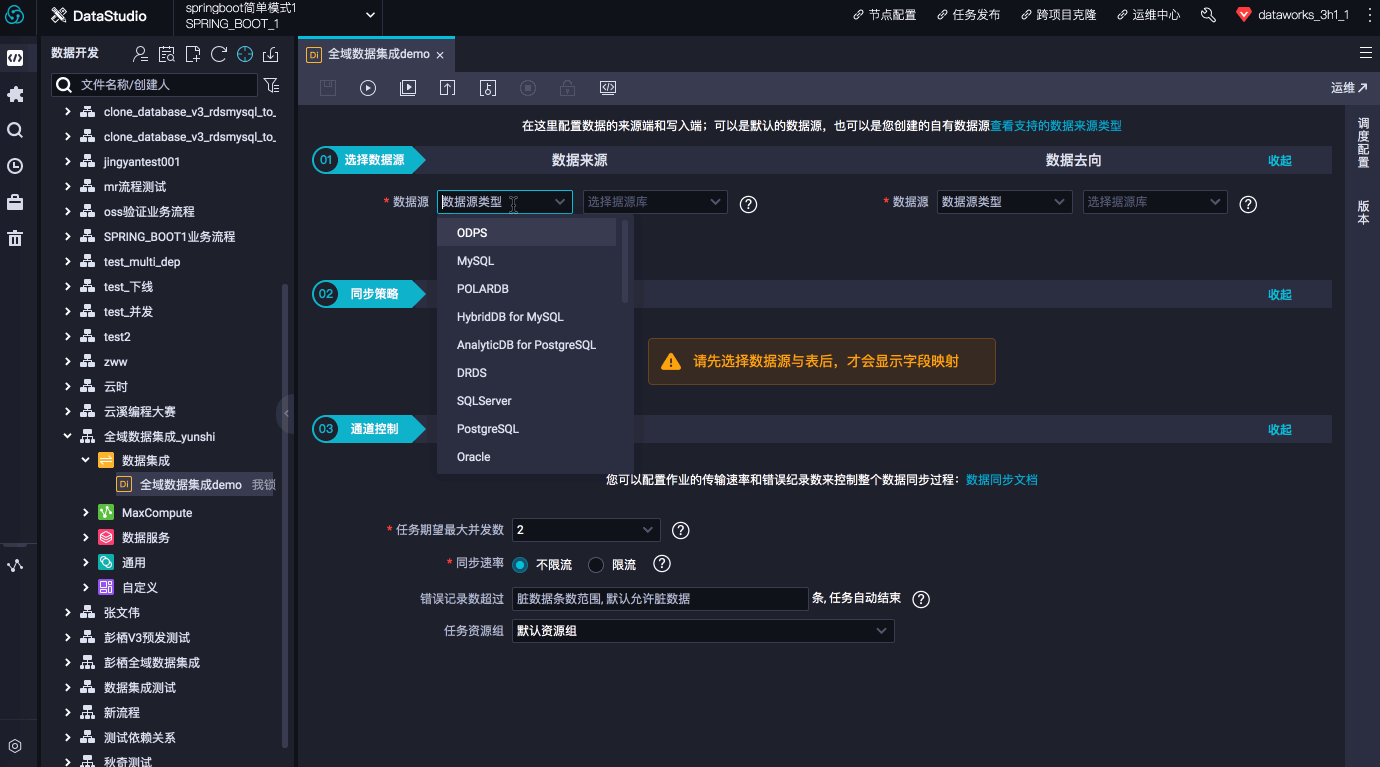
Task: Click help icon beside 同步速率 options
Action: (662, 564)
